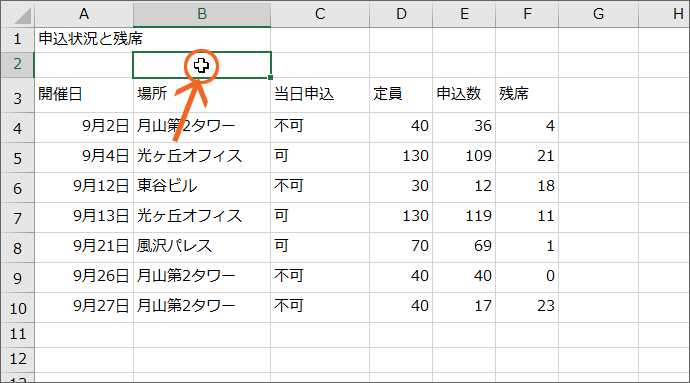Select row 11 header
Image resolution: width=690 pixels, height=383 pixels.
18,335
